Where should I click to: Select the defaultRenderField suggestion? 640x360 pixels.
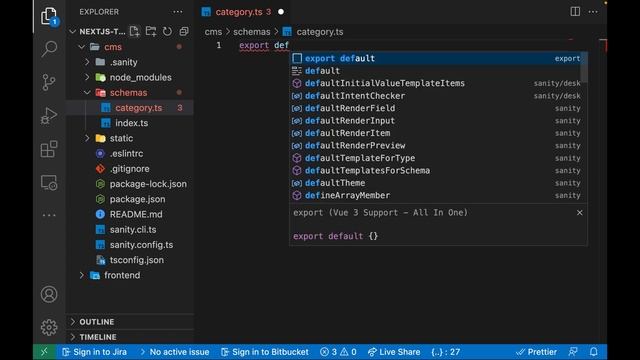tap(436, 108)
